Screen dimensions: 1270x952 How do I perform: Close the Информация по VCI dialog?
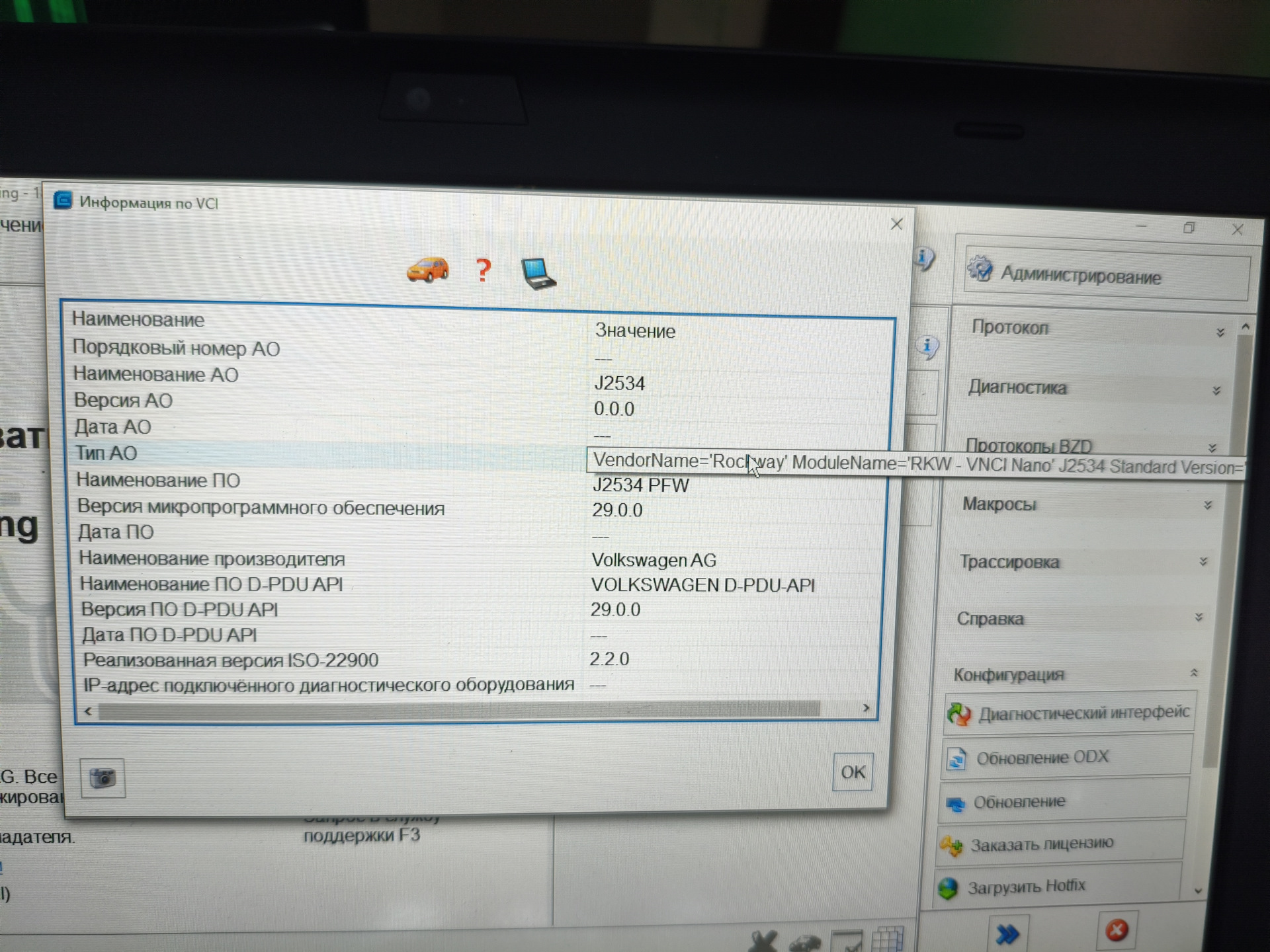pyautogui.click(x=896, y=224)
